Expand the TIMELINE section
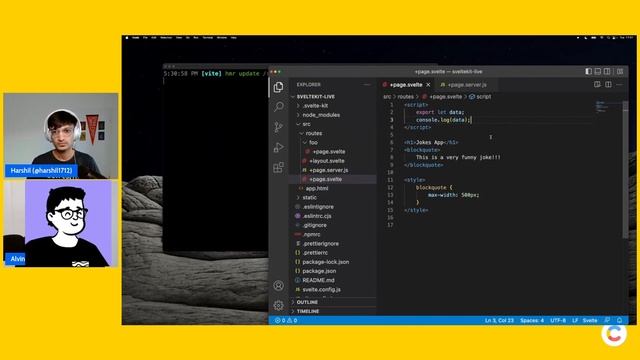 coord(308,311)
